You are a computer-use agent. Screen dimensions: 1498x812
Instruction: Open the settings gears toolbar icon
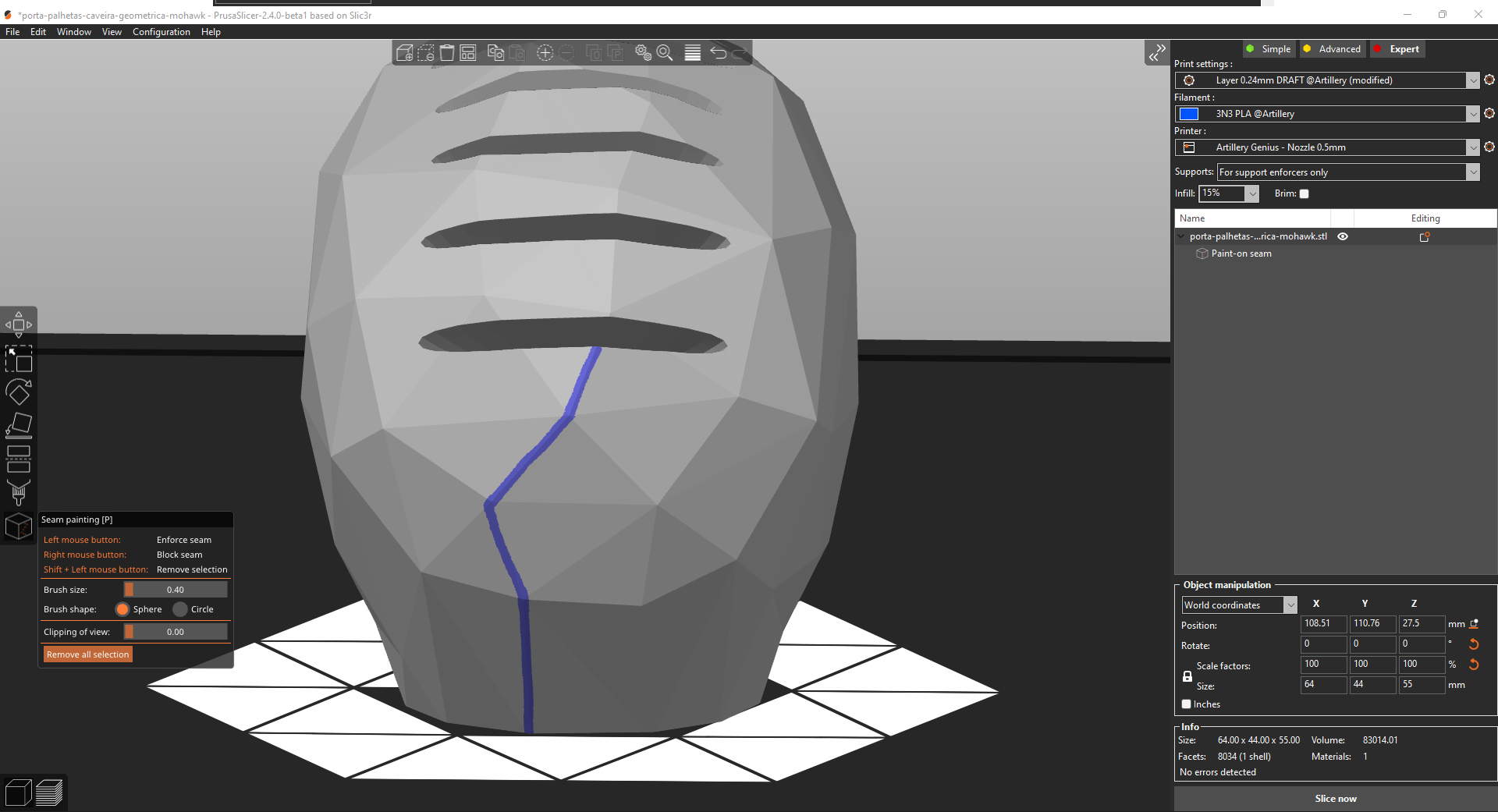pos(643,52)
